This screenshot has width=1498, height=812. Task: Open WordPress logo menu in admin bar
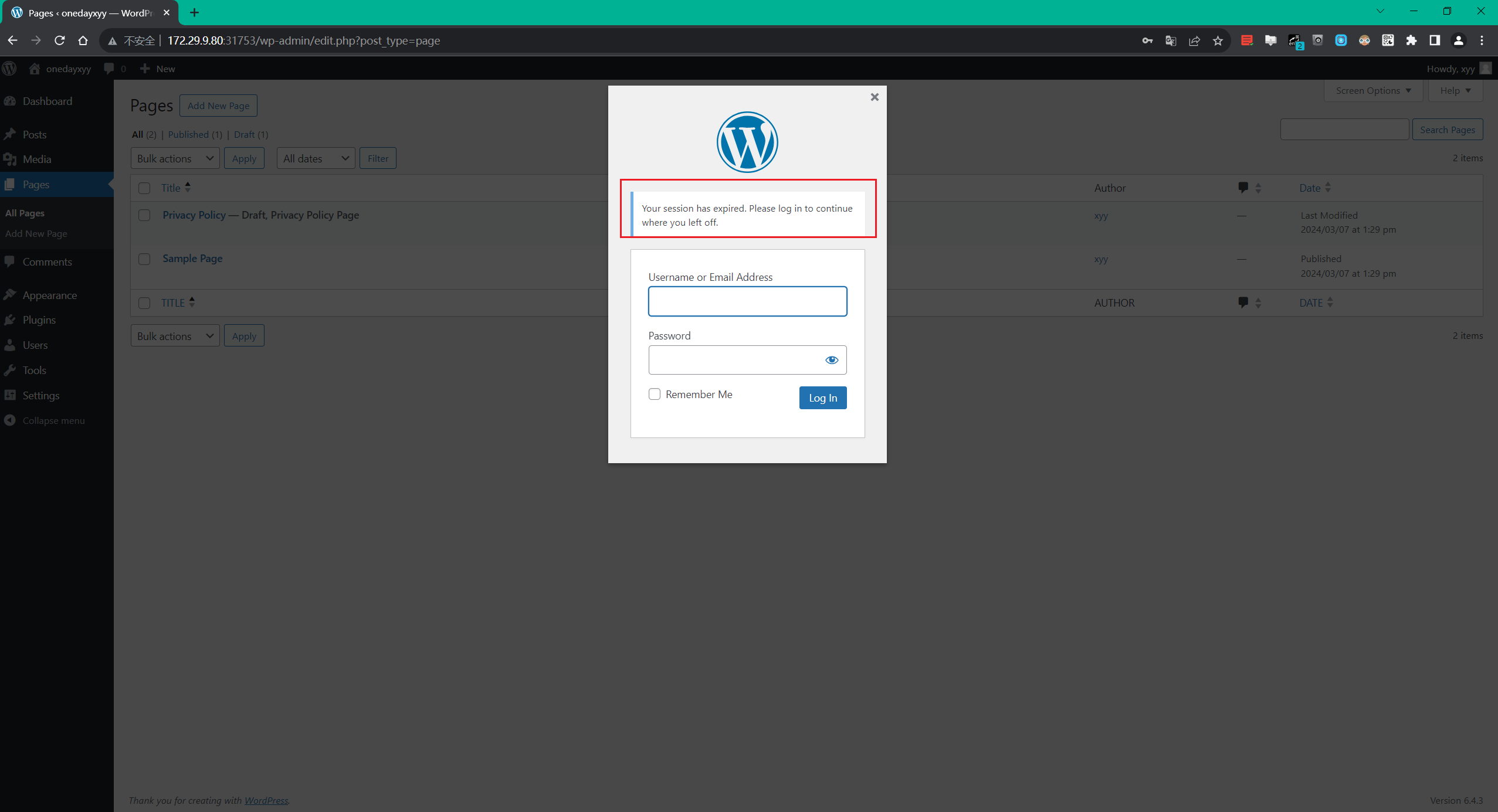(9, 69)
